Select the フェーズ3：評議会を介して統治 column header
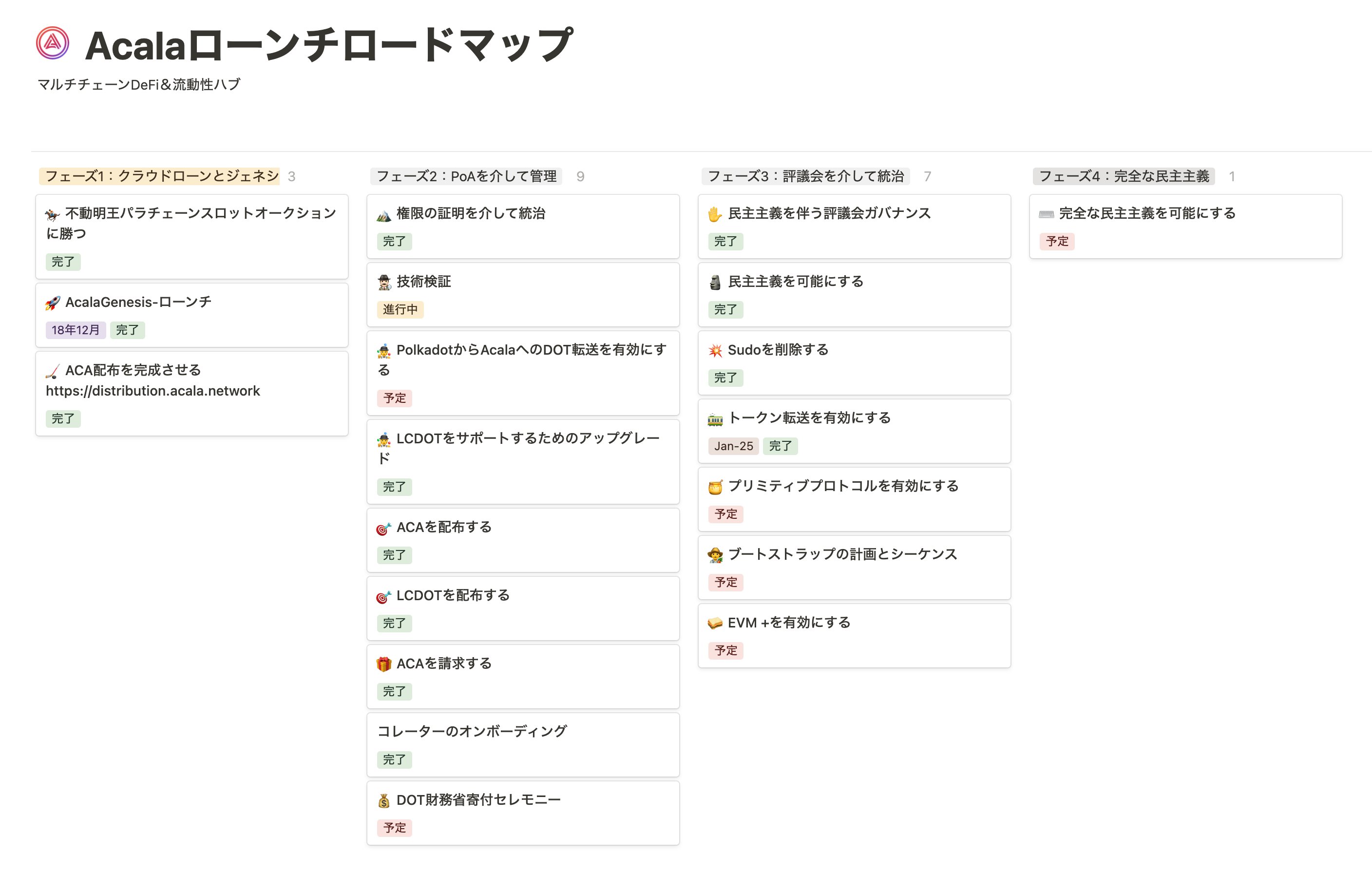The height and width of the screenshot is (873, 1372). tap(806, 176)
